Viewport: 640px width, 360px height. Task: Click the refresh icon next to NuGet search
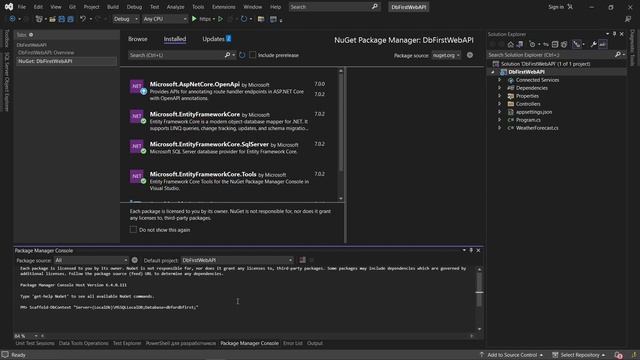coord(242,55)
